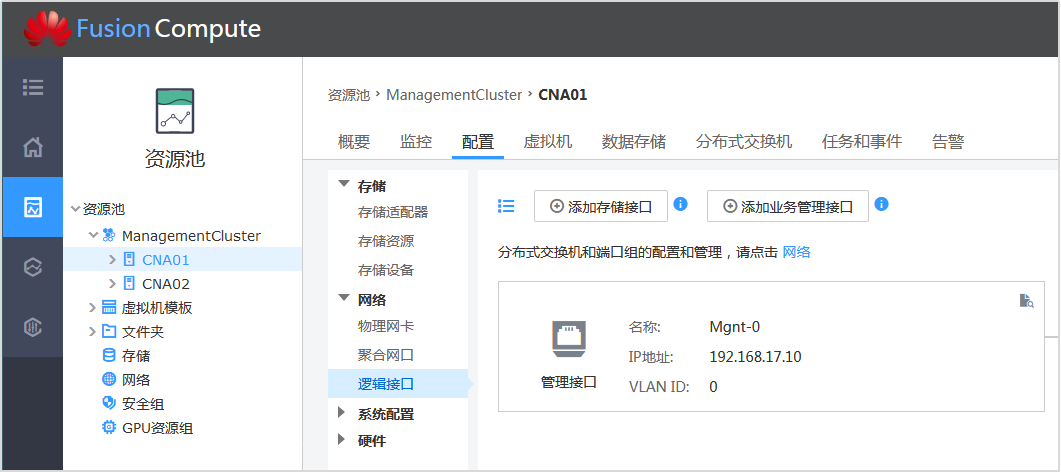Click the 网络 globe icon in the tree
This screenshot has width=1061, height=472.
(x=108, y=379)
